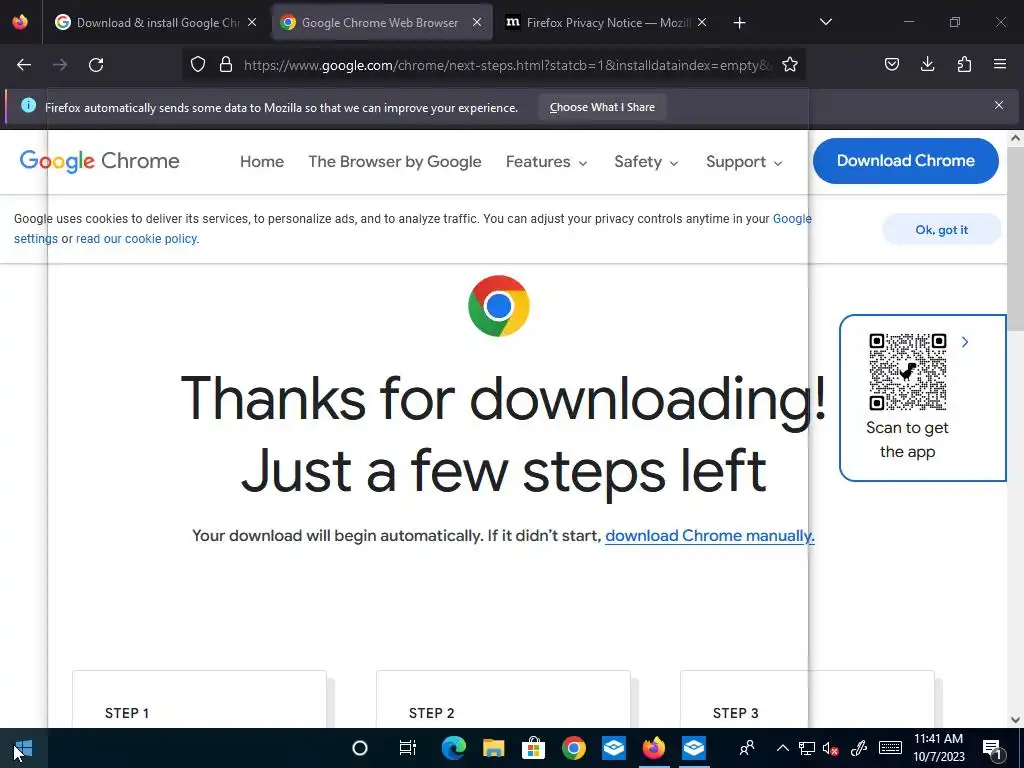The width and height of the screenshot is (1024, 768).
Task: Open read our cookie policy link
Action: pos(136,238)
